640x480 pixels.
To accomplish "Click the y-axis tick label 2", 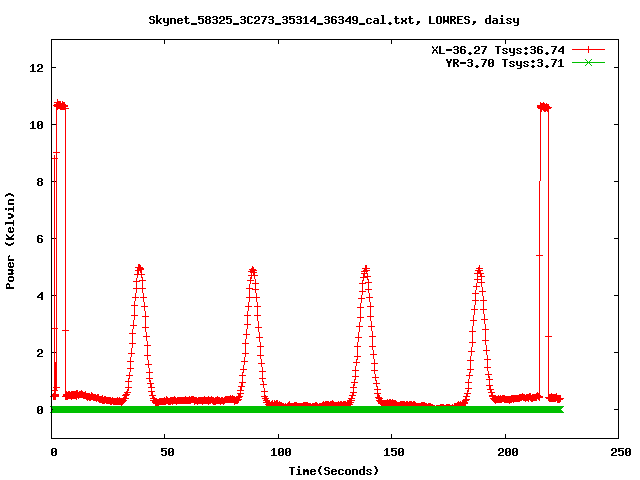I will 40,353.
